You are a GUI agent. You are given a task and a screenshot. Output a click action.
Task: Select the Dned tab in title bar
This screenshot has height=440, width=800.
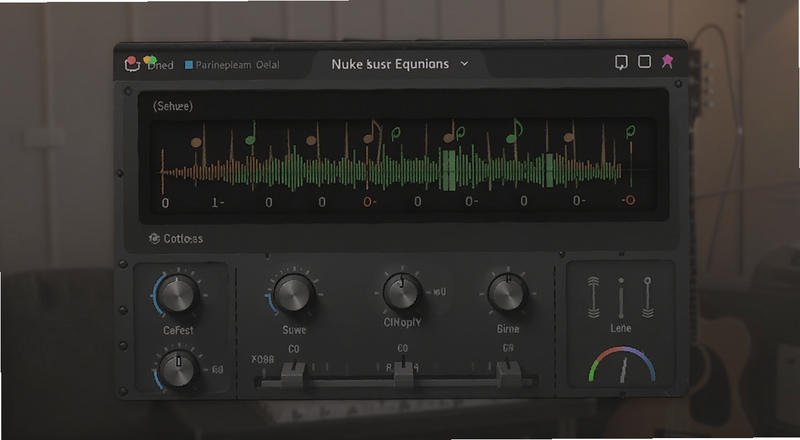tap(161, 65)
